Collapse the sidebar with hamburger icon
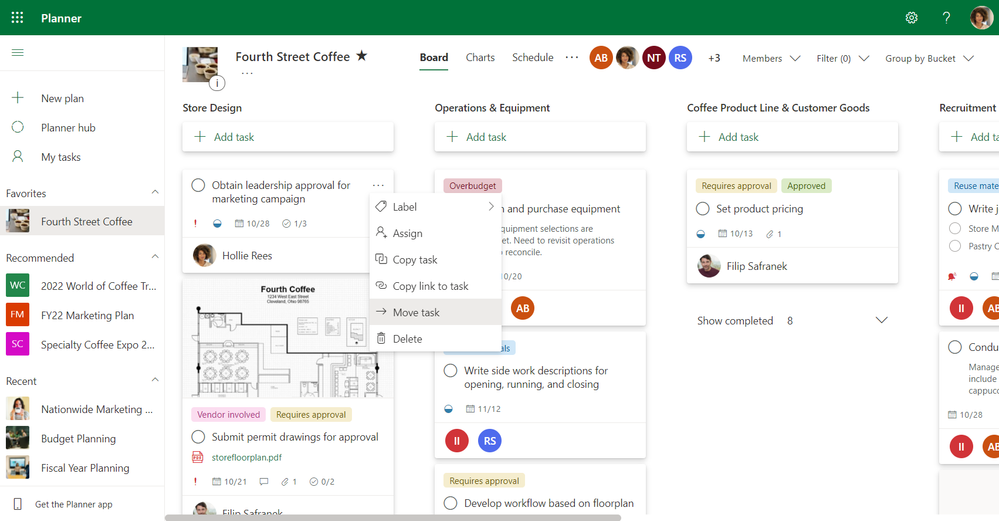Viewport: 999px width, 521px height. click(x=18, y=52)
